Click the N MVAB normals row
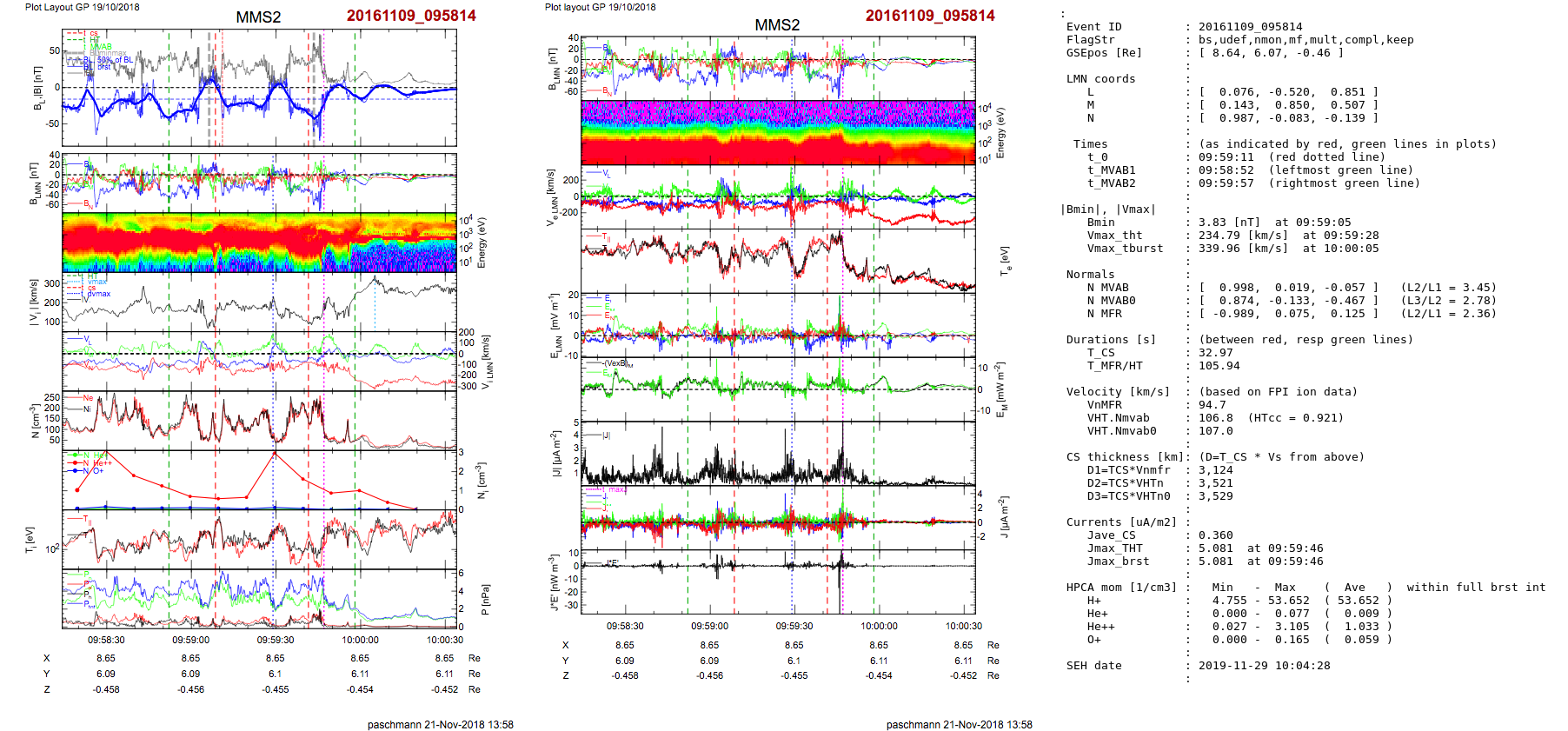 (1282, 288)
